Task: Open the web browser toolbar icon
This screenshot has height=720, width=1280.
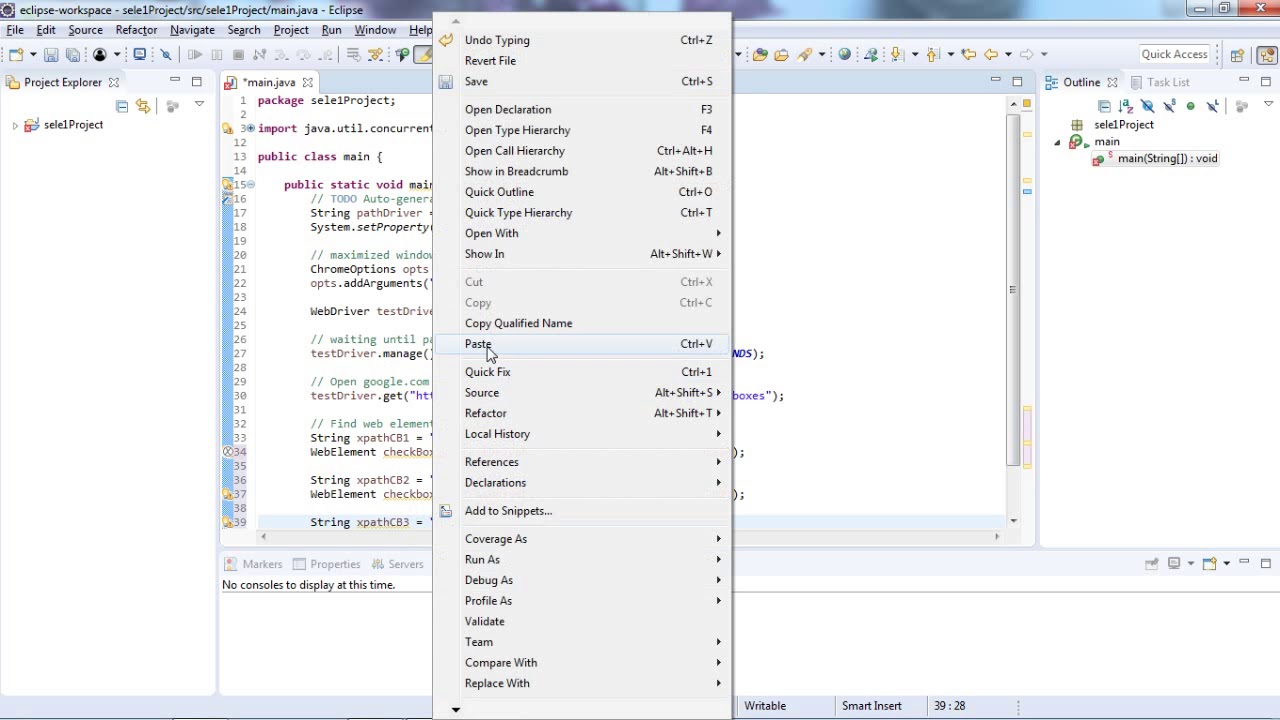Action: coord(844,55)
